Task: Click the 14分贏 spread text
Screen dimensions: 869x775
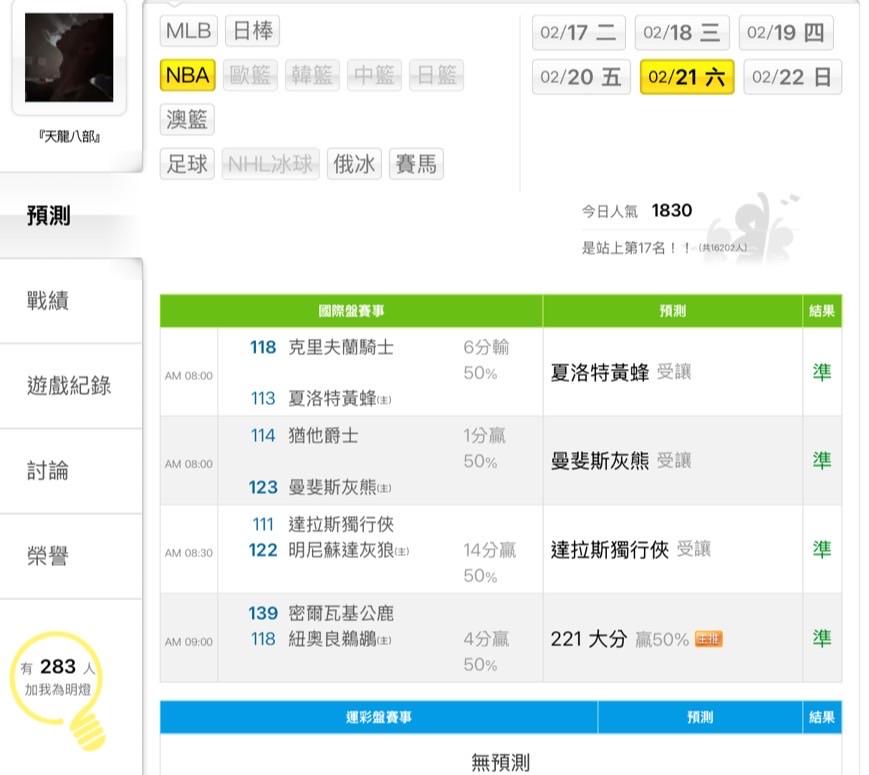Action: point(490,550)
